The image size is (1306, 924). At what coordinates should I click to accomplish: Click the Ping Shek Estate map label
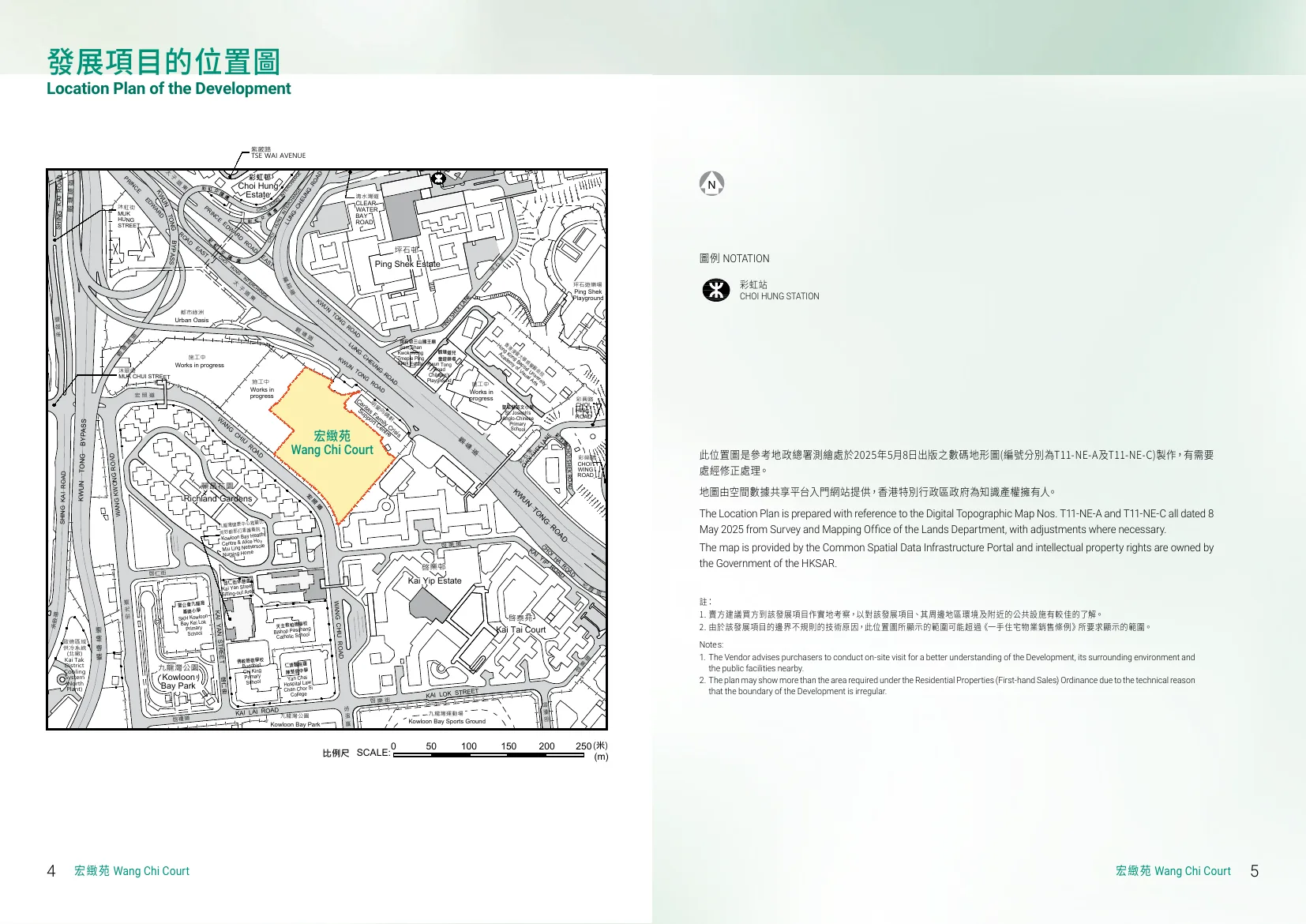407,264
